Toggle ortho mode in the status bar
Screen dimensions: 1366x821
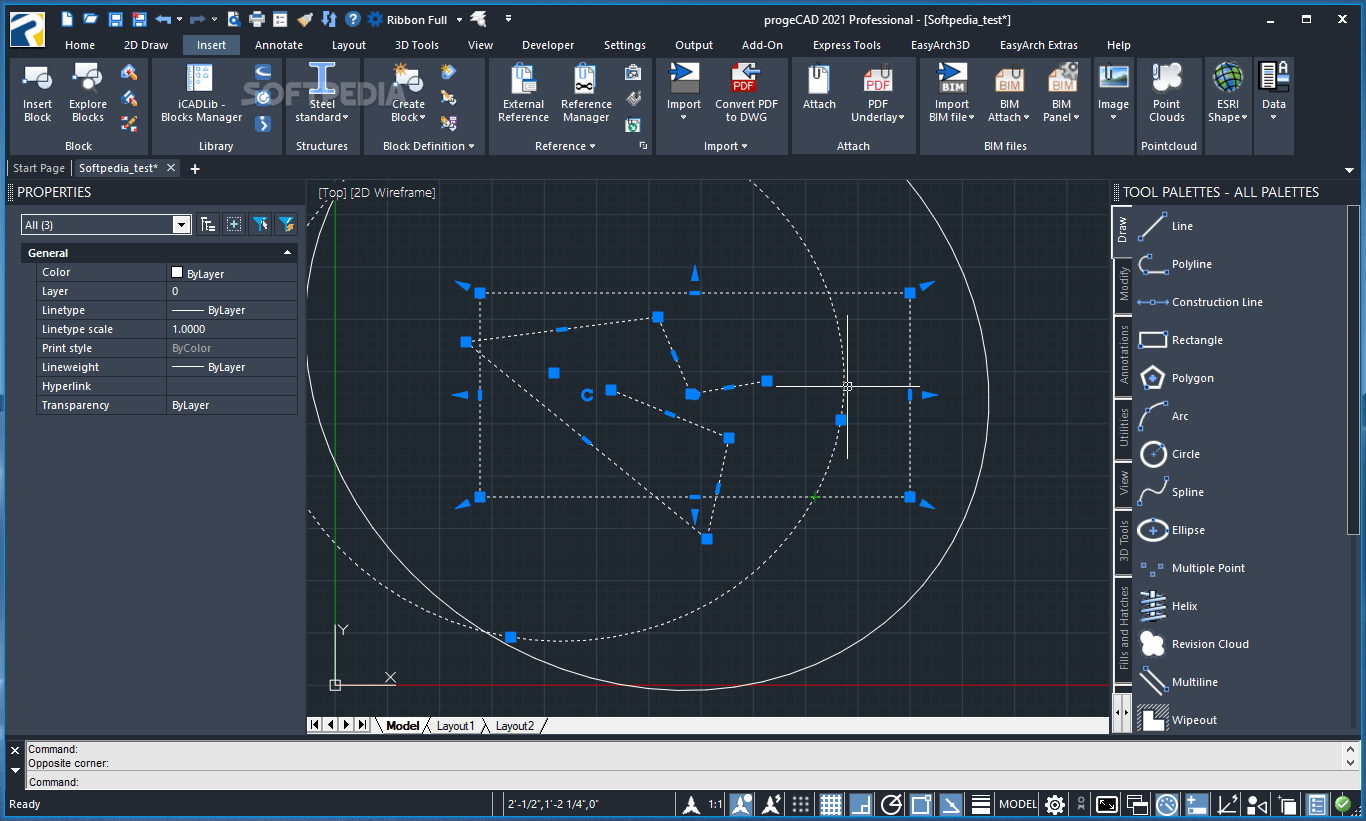point(860,803)
